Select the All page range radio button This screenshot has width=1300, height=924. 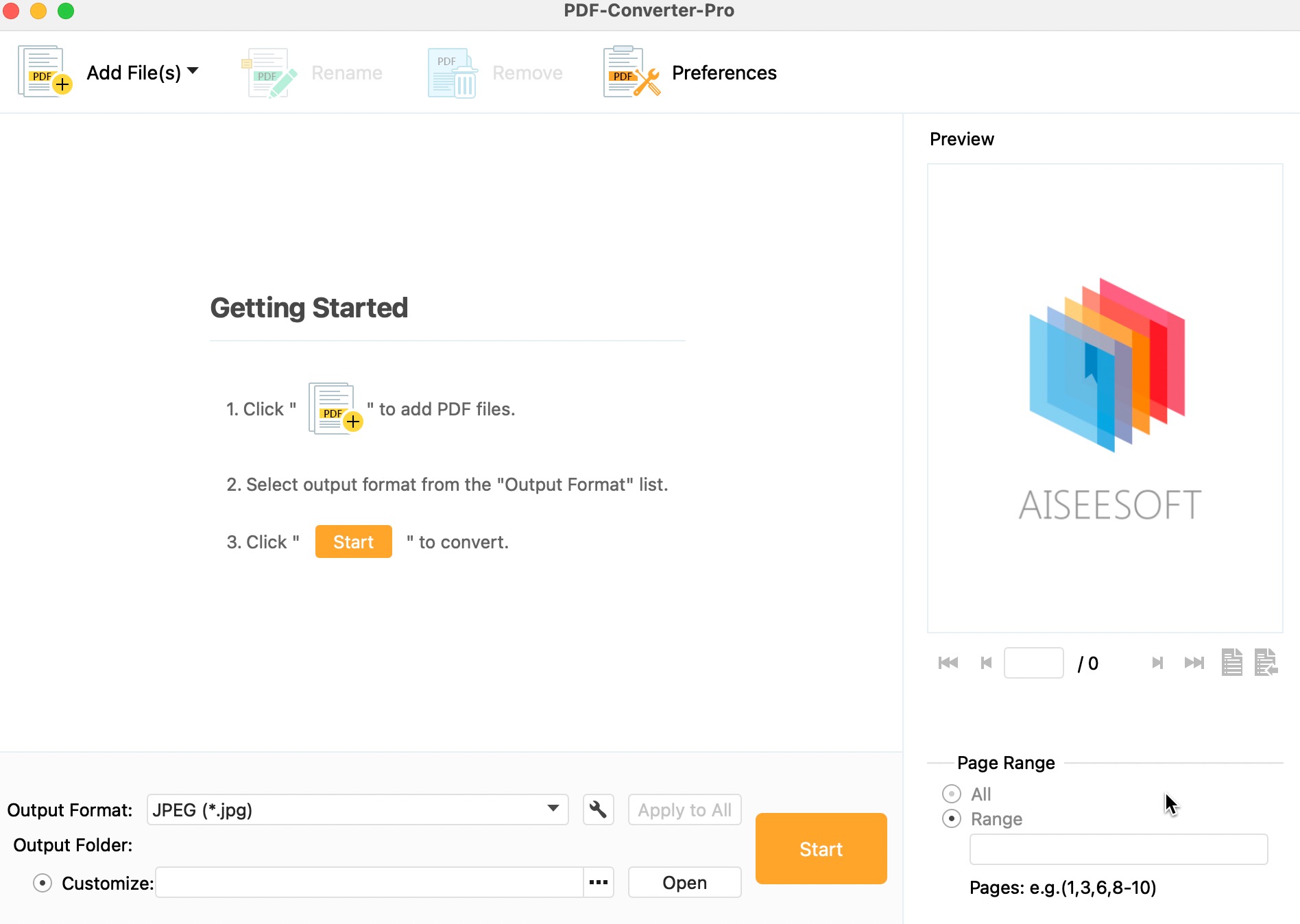[x=952, y=794]
